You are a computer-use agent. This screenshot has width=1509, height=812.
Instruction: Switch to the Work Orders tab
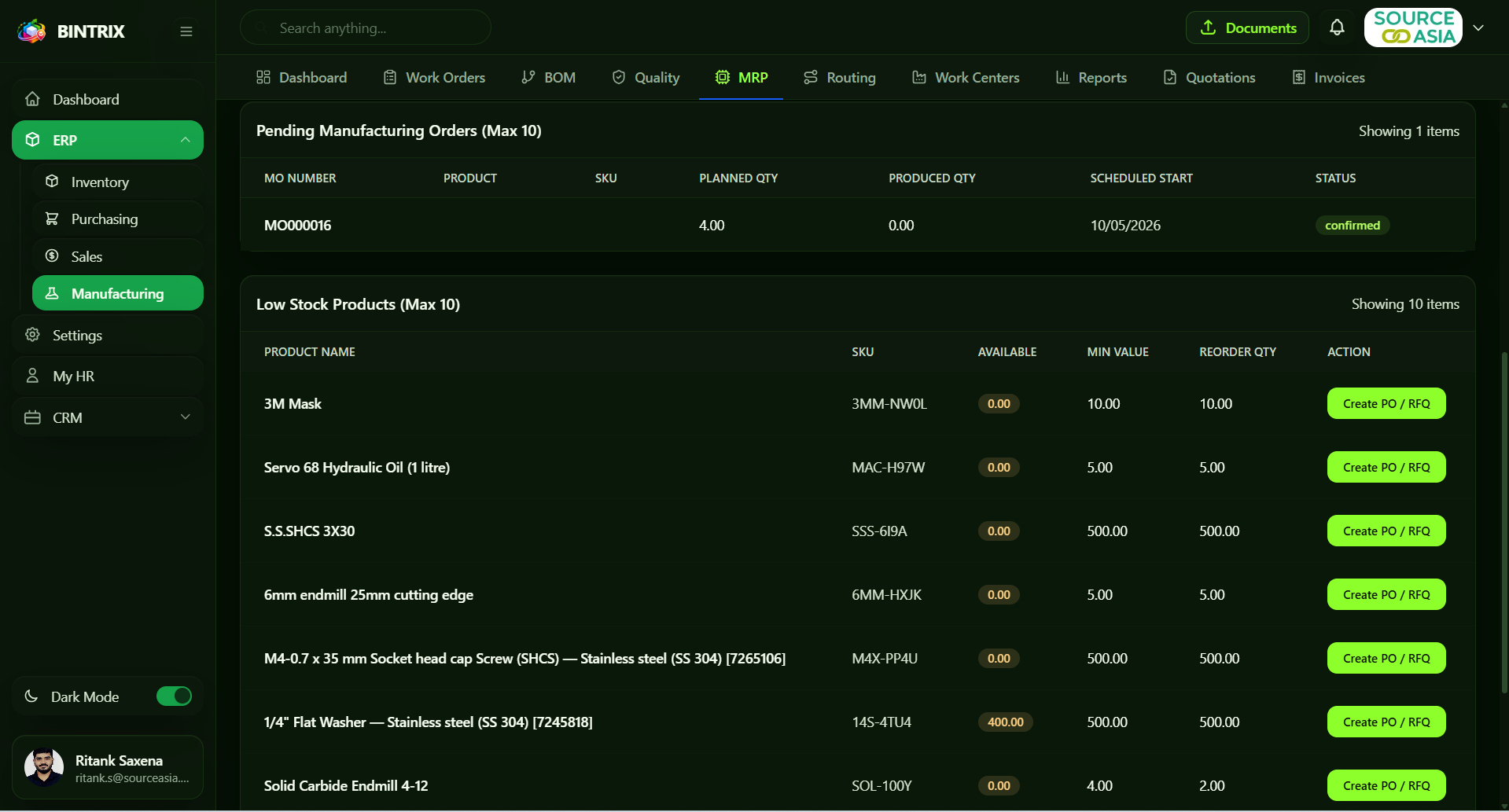pyautogui.click(x=434, y=77)
